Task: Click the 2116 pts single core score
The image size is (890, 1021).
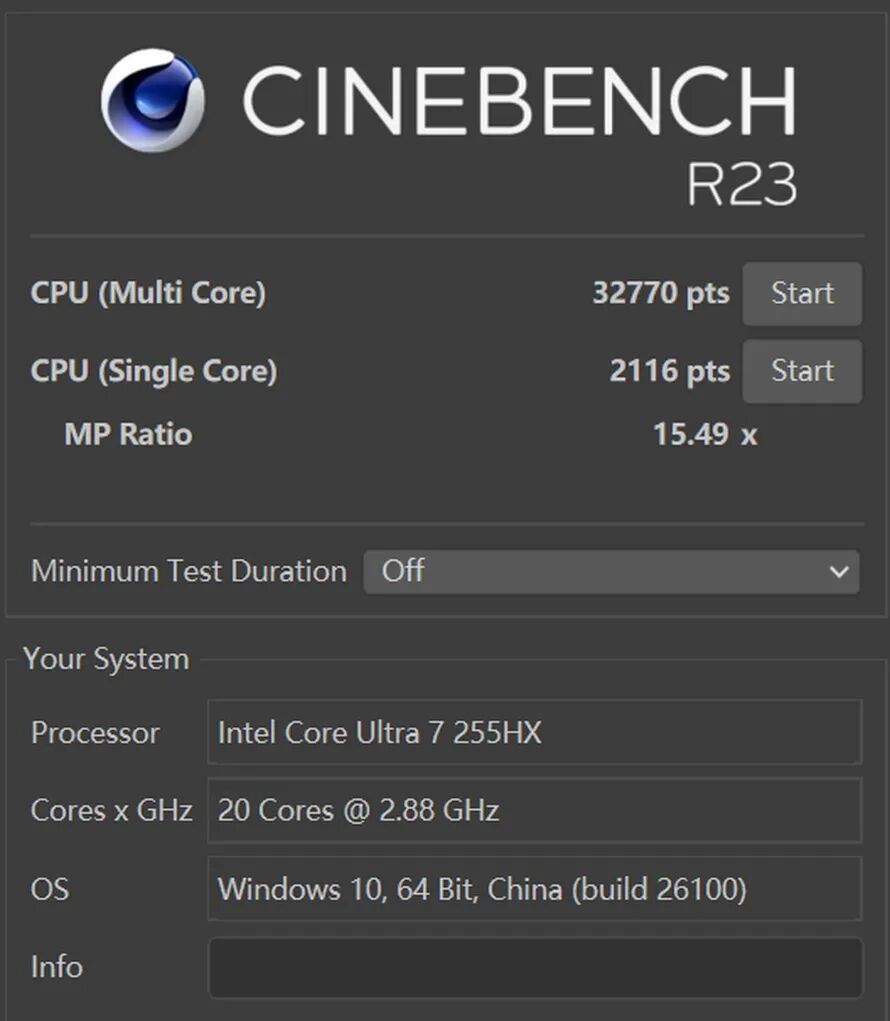Action: pos(669,371)
